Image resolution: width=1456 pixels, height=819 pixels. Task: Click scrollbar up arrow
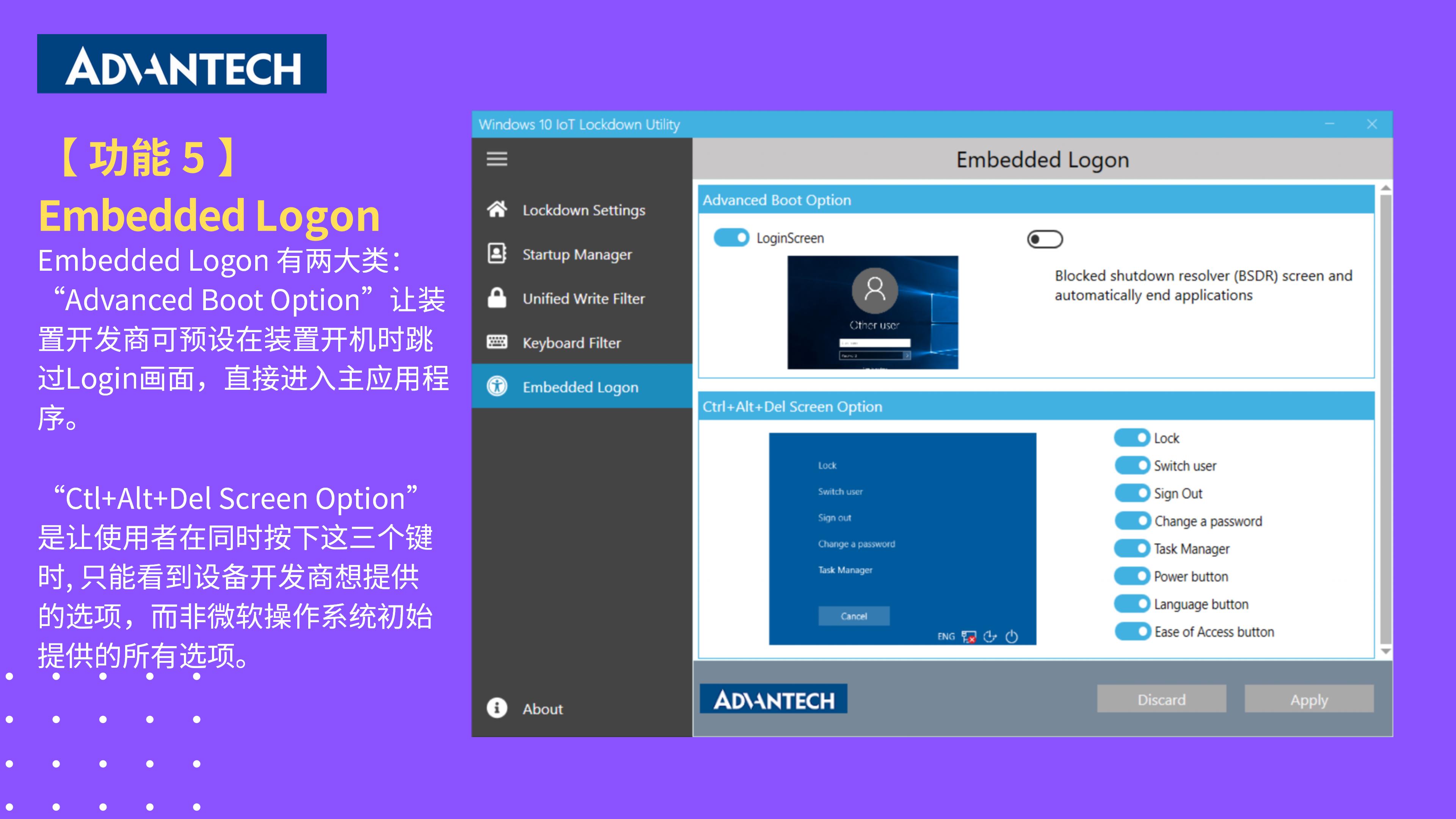[x=1385, y=188]
